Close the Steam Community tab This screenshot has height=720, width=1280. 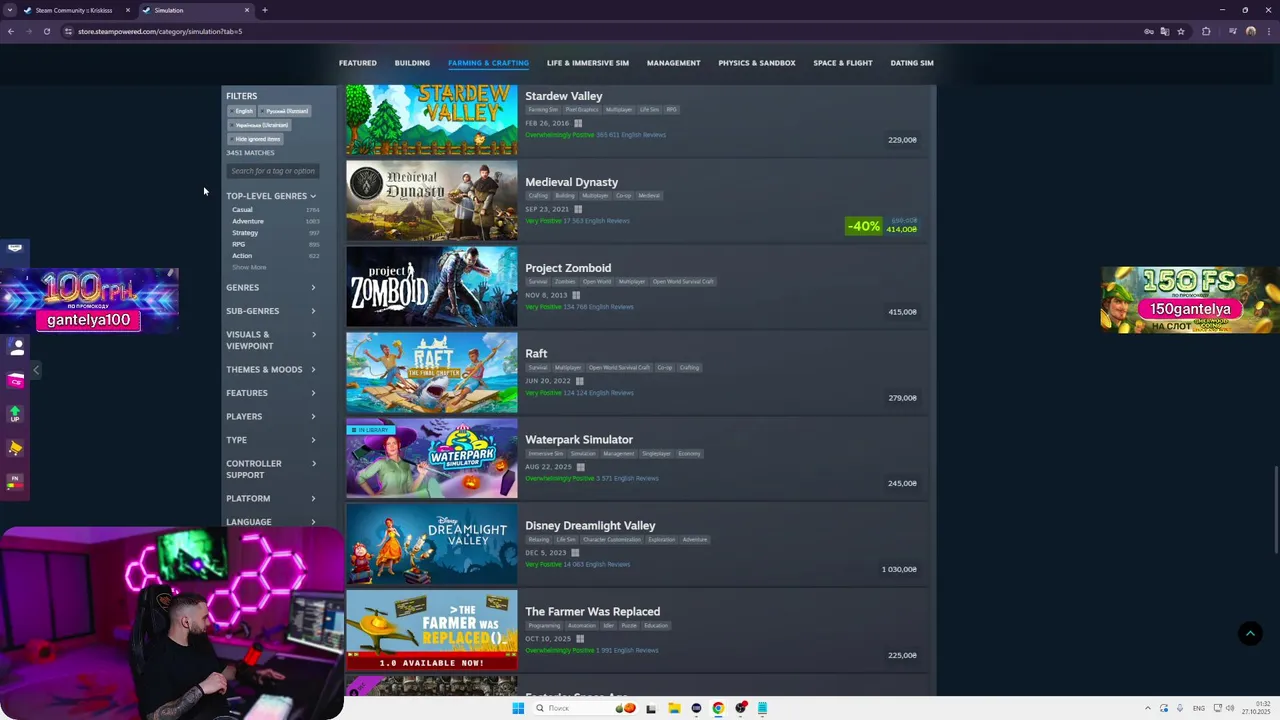tap(128, 10)
